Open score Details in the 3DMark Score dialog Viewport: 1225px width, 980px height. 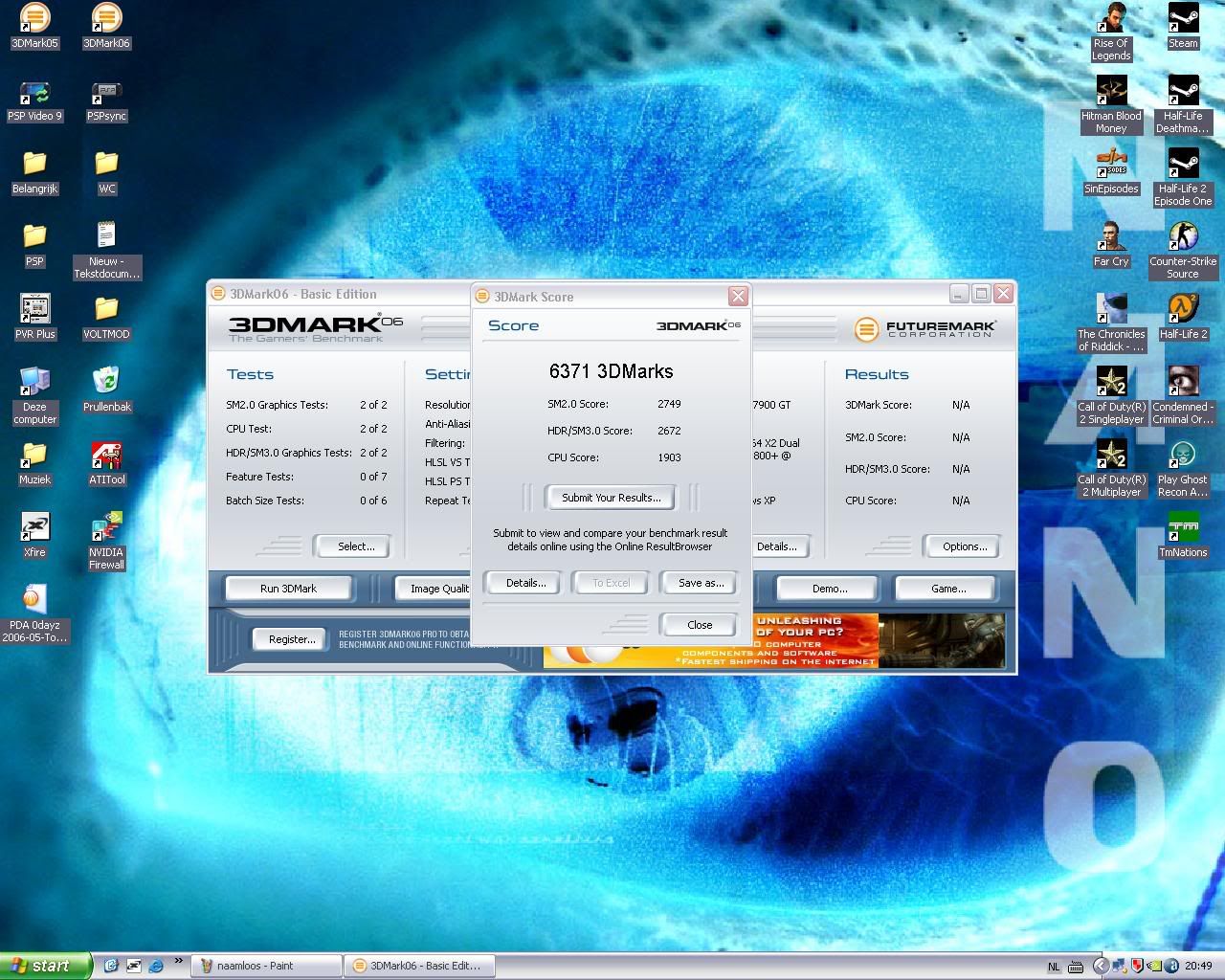click(x=525, y=583)
